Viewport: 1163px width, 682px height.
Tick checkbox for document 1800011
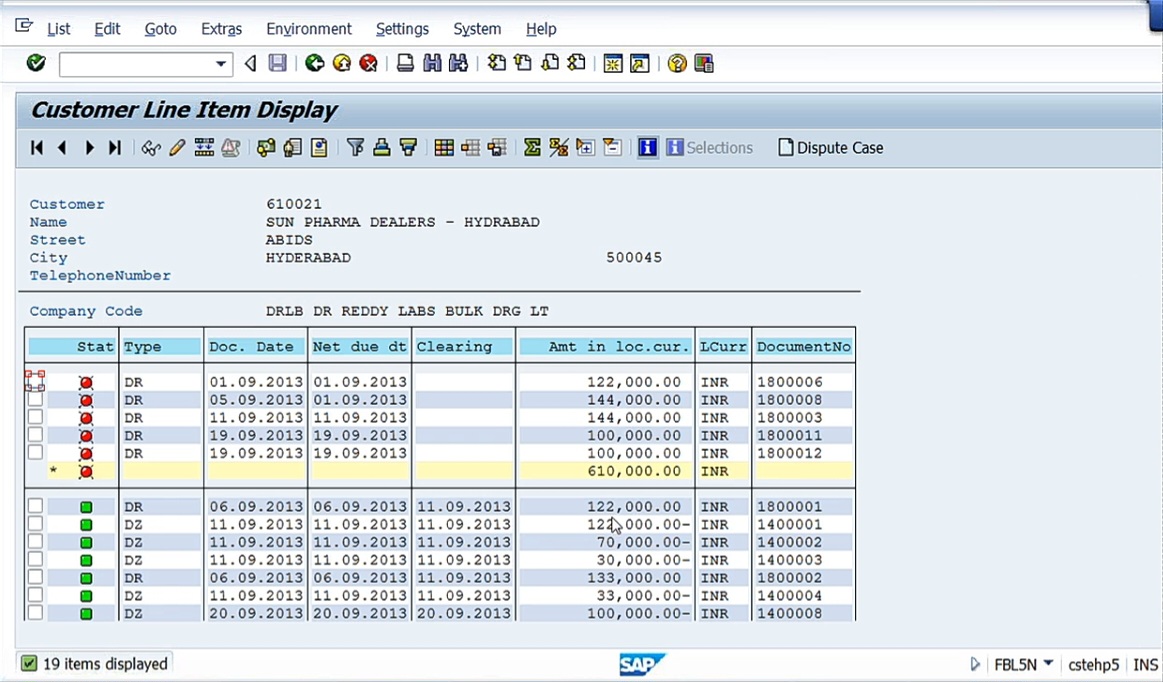point(35,434)
